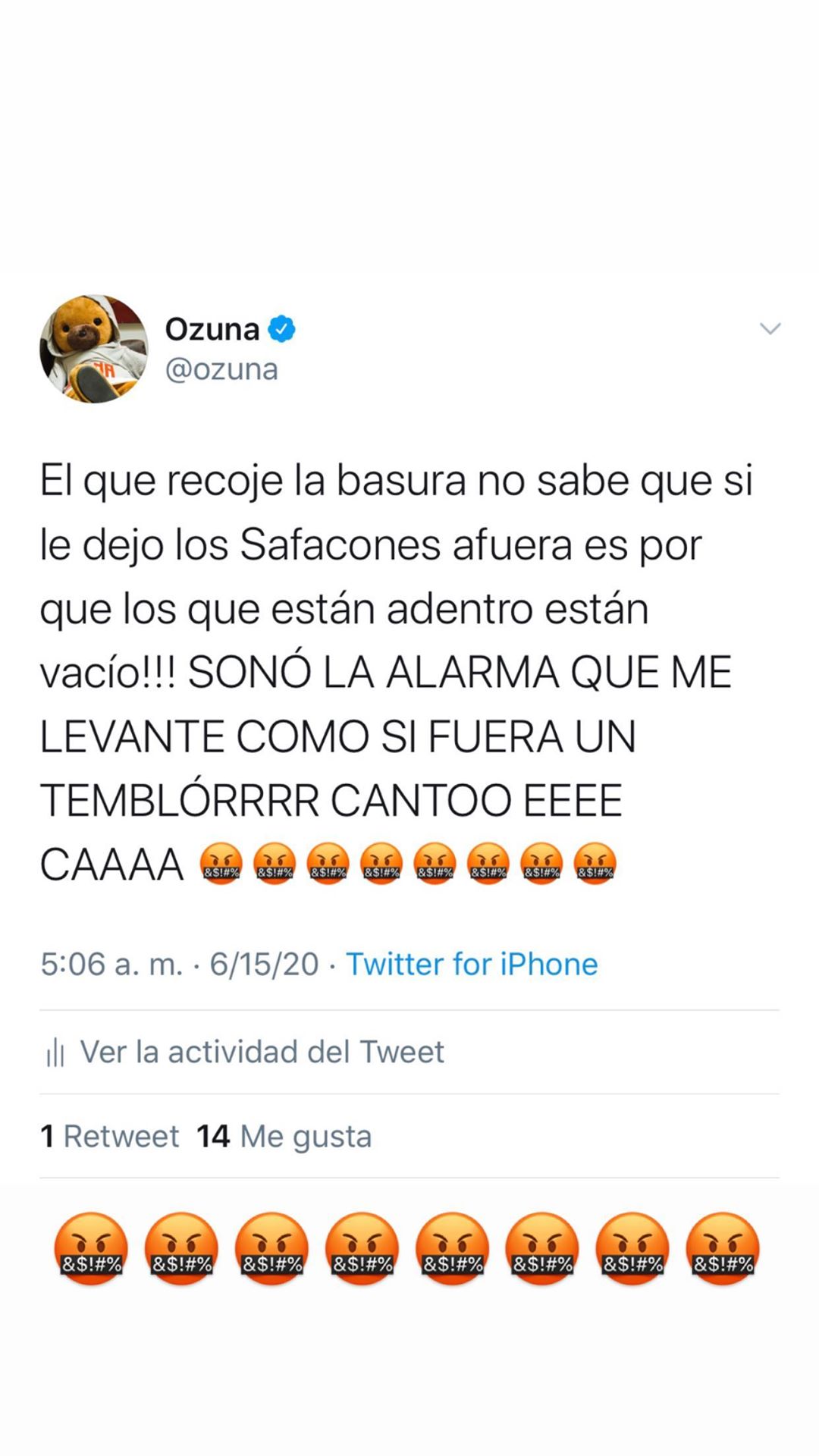The image size is (819, 1456).
Task: Open the Ozuna display name
Action: click(212, 329)
